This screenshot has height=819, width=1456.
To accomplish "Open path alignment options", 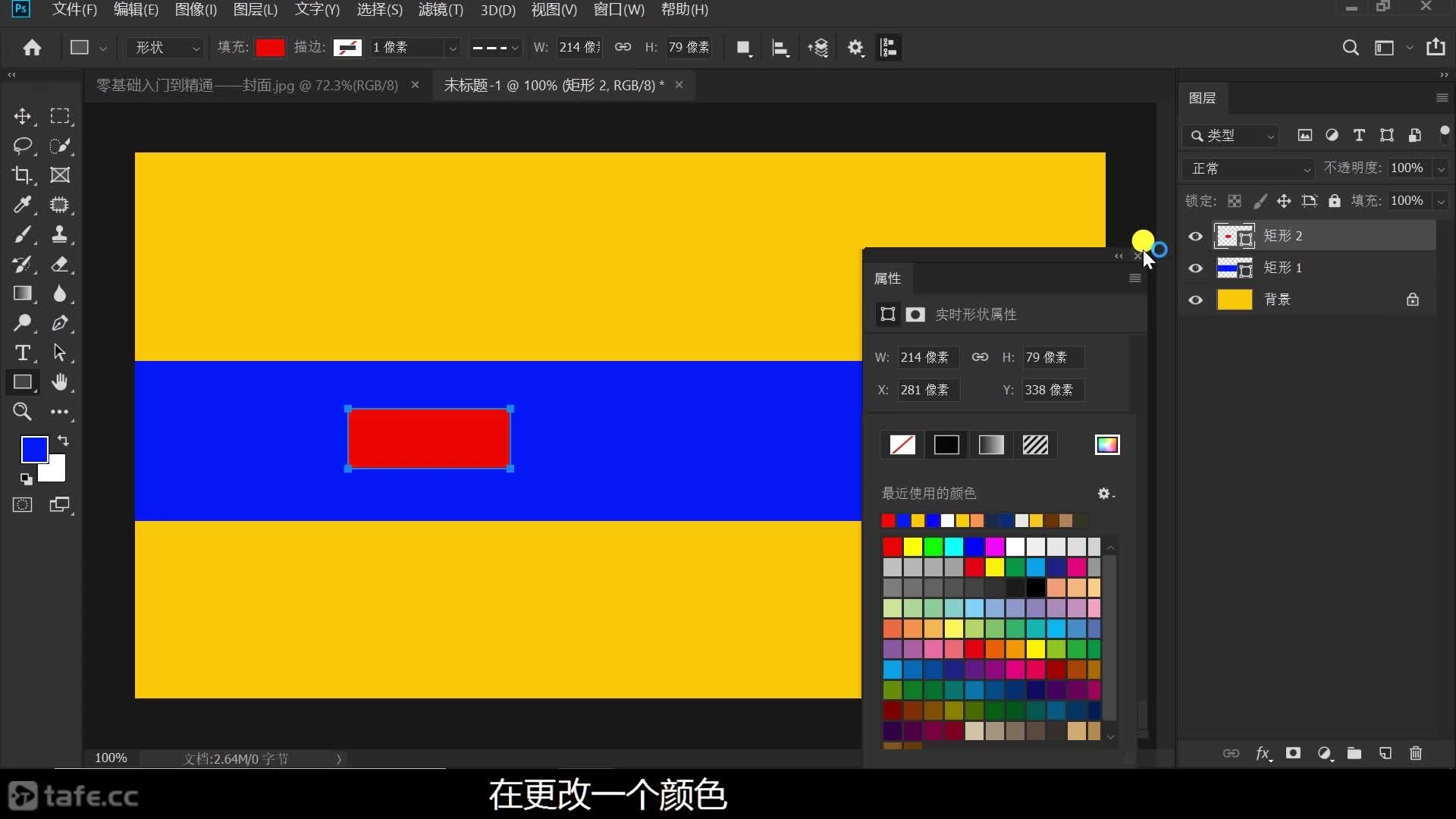I will (x=780, y=48).
